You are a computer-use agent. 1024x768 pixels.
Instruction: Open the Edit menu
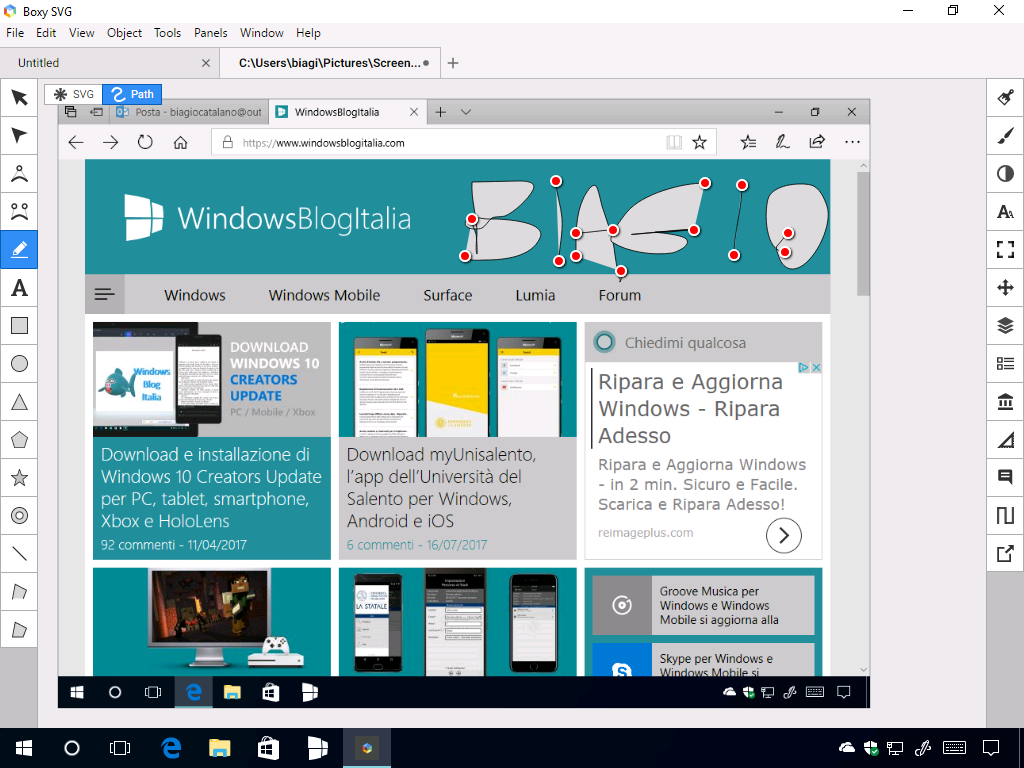(46, 33)
